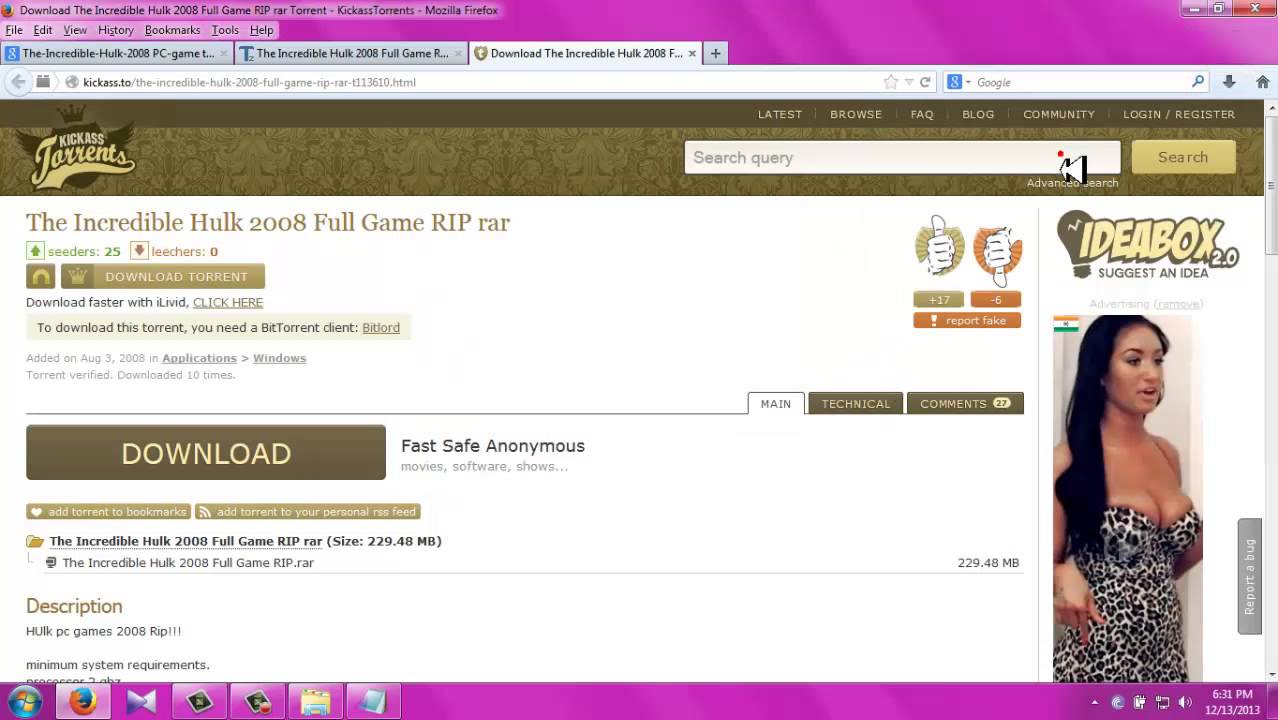This screenshot has height=720, width=1278.
Task: Click LOGIN / REGISTER
Action: pyautogui.click(x=1179, y=114)
